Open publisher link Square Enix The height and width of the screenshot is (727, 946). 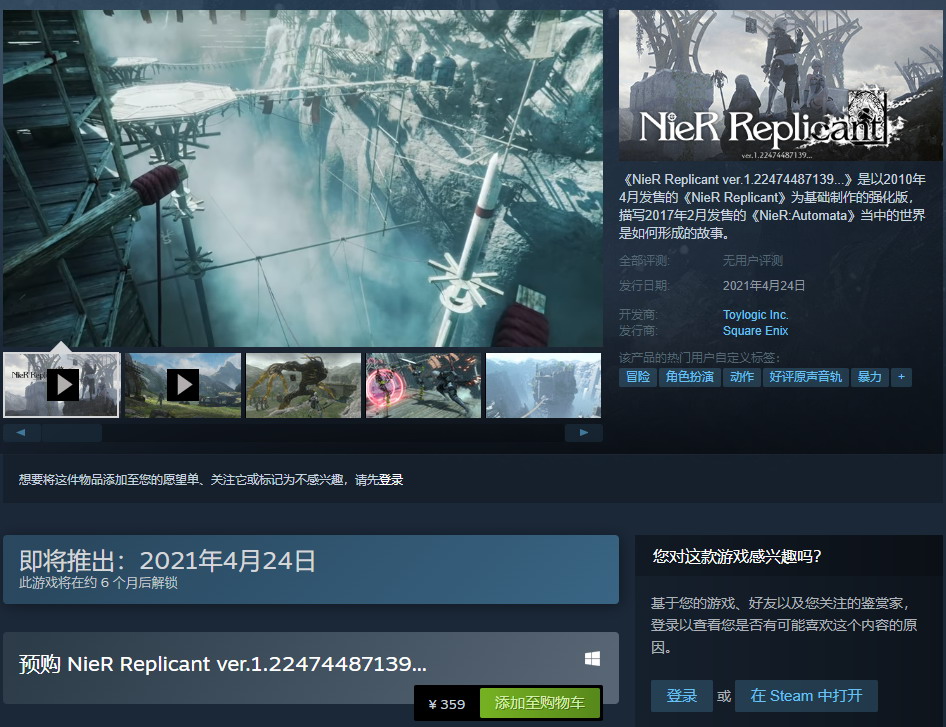point(755,331)
